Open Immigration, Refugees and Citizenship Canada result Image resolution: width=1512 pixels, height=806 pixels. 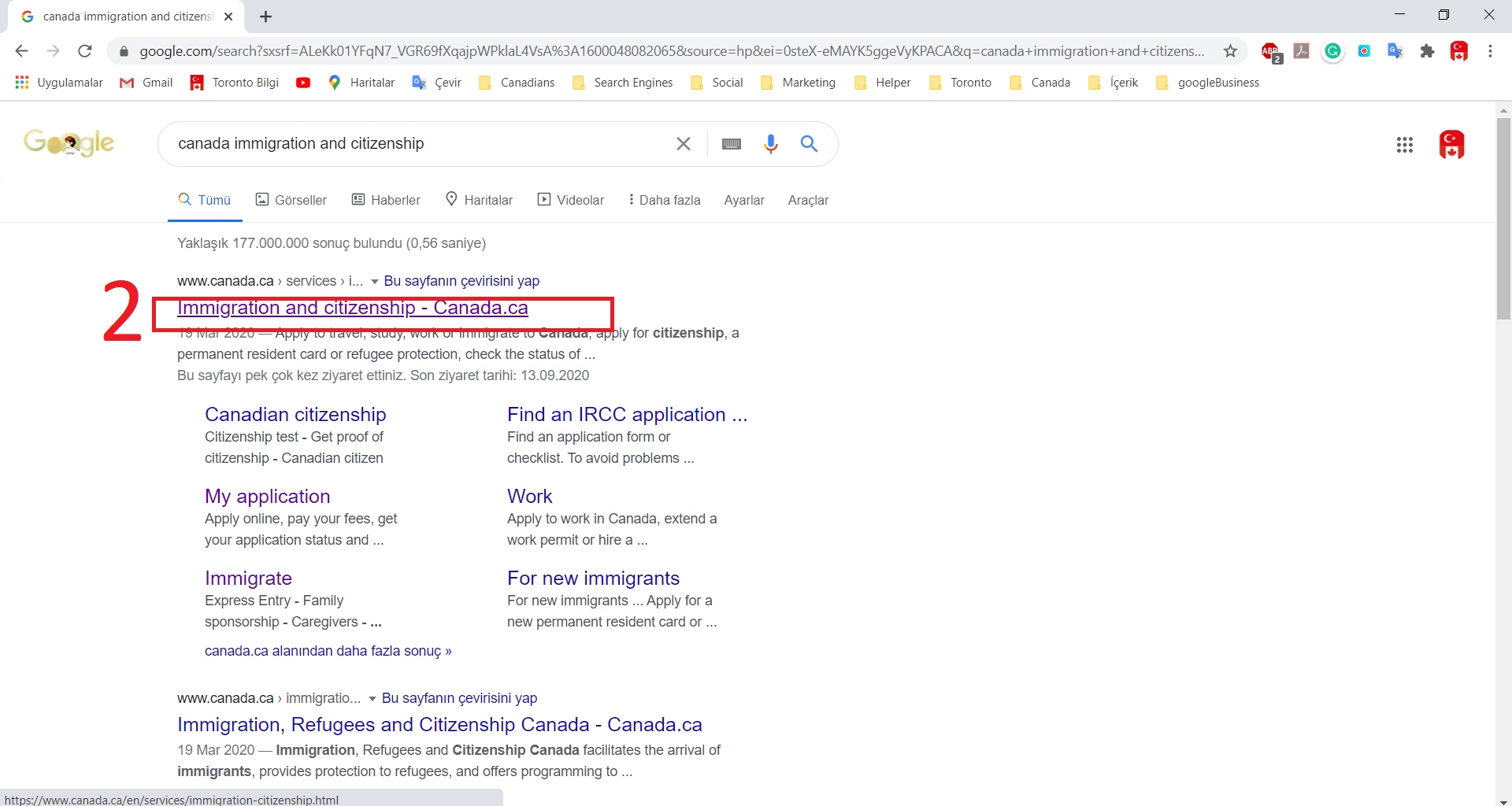(439, 725)
